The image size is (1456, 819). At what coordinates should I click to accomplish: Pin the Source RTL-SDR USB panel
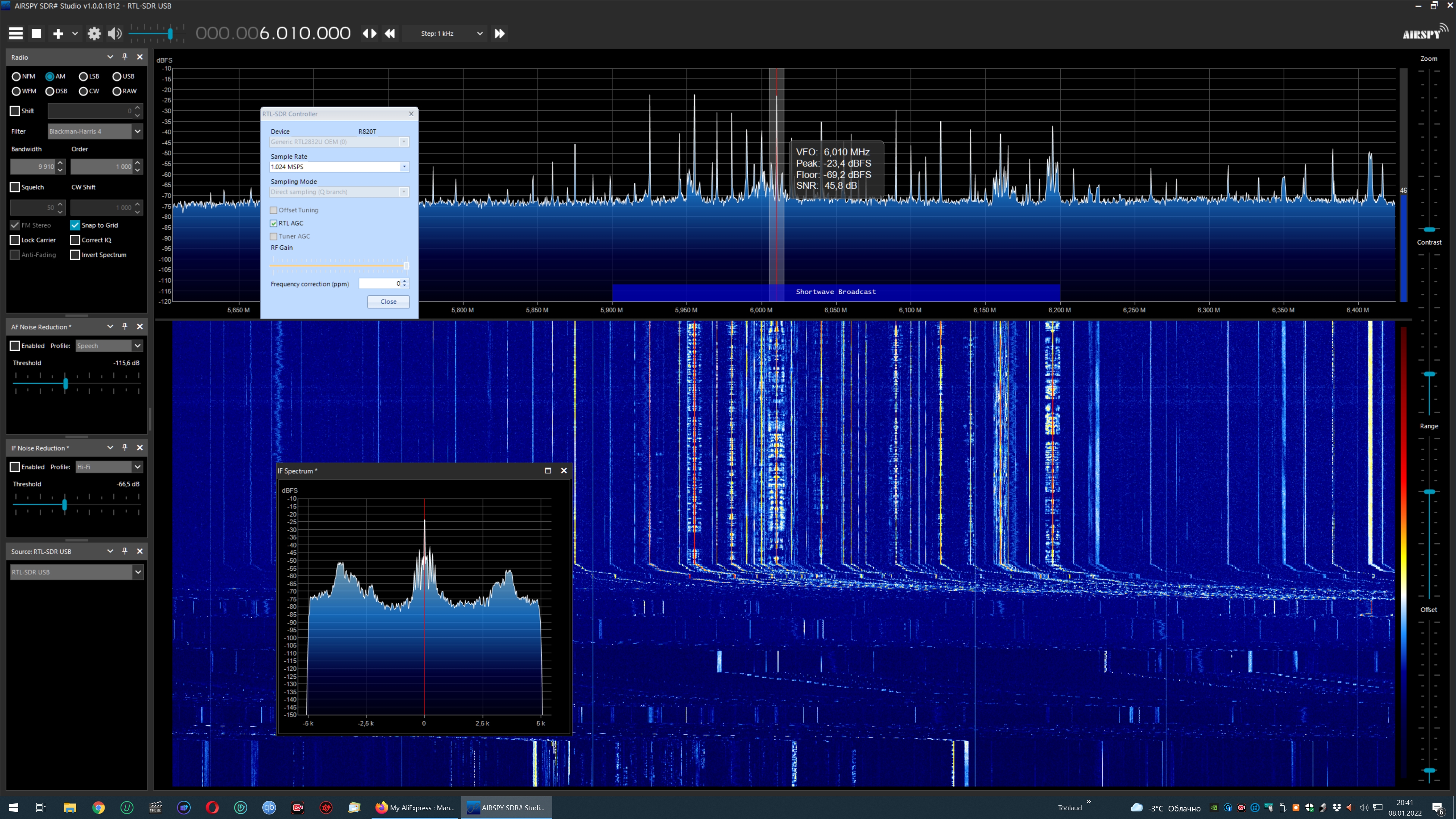click(x=125, y=551)
